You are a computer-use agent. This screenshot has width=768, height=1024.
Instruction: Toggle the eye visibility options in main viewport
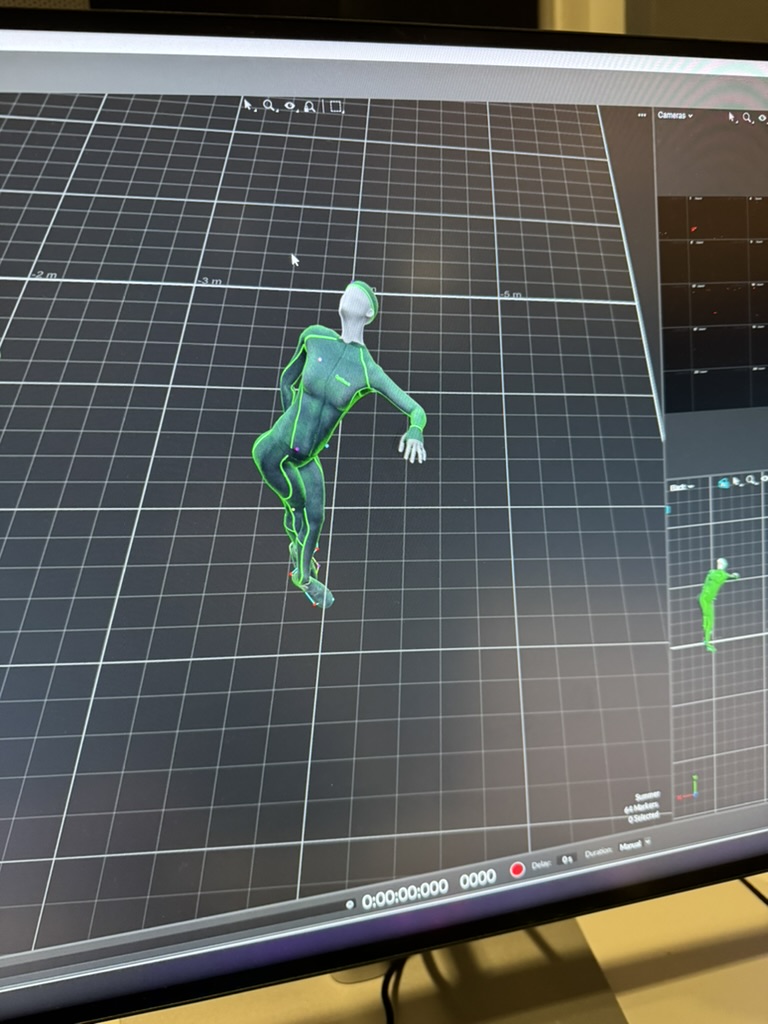tap(290, 105)
